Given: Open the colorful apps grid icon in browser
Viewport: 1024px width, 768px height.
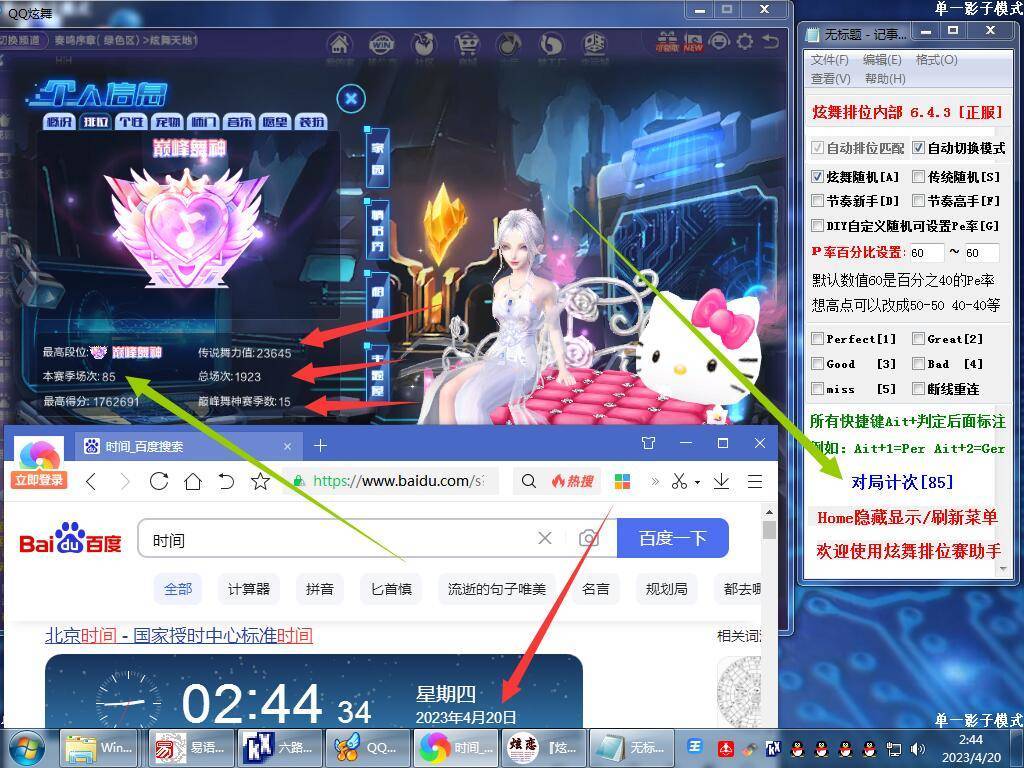Looking at the screenshot, I should (622, 481).
